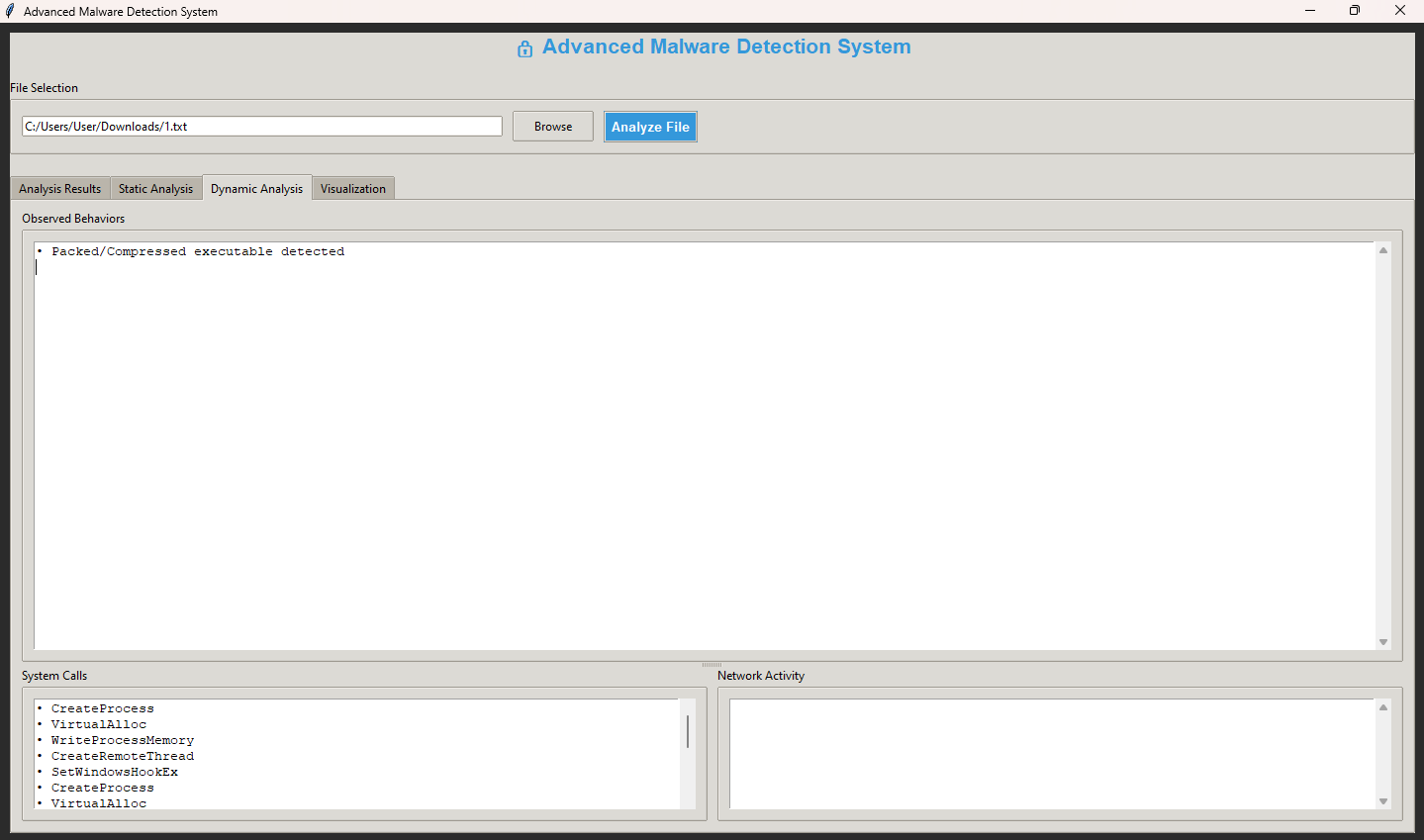Click the lock icon beside the heading
This screenshot has width=1424, height=840.
click(x=524, y=48)
